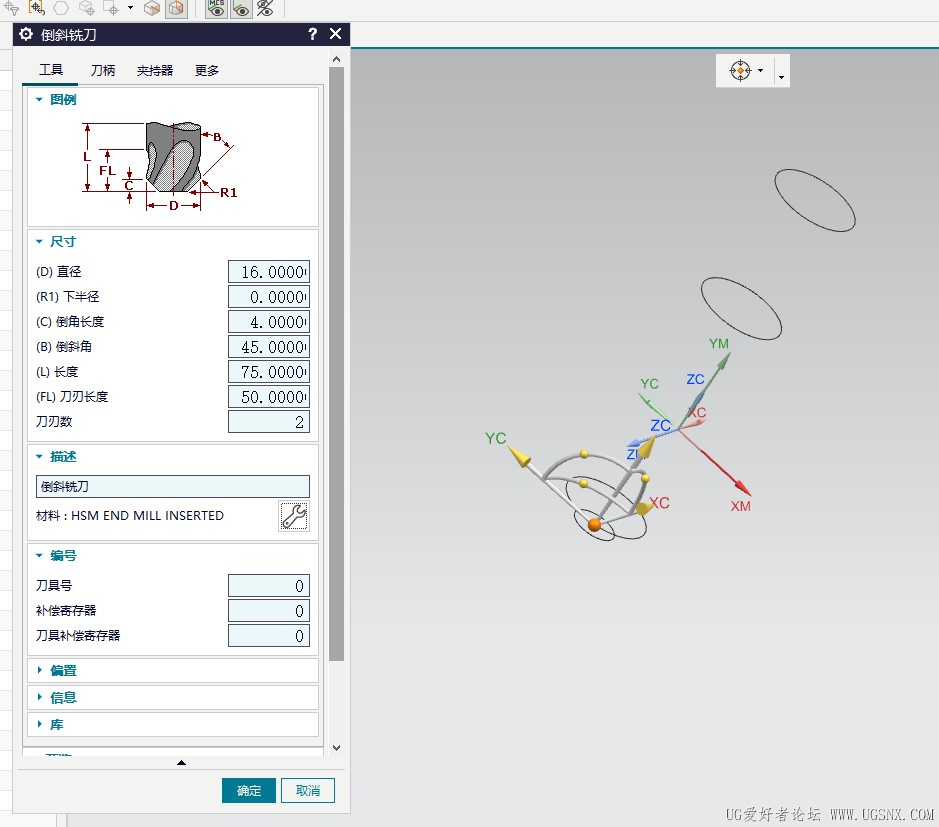This screenshot has height=827, width=939.
Task: Toggle MCS display eye icon
Action: click(x=217, y=8)
